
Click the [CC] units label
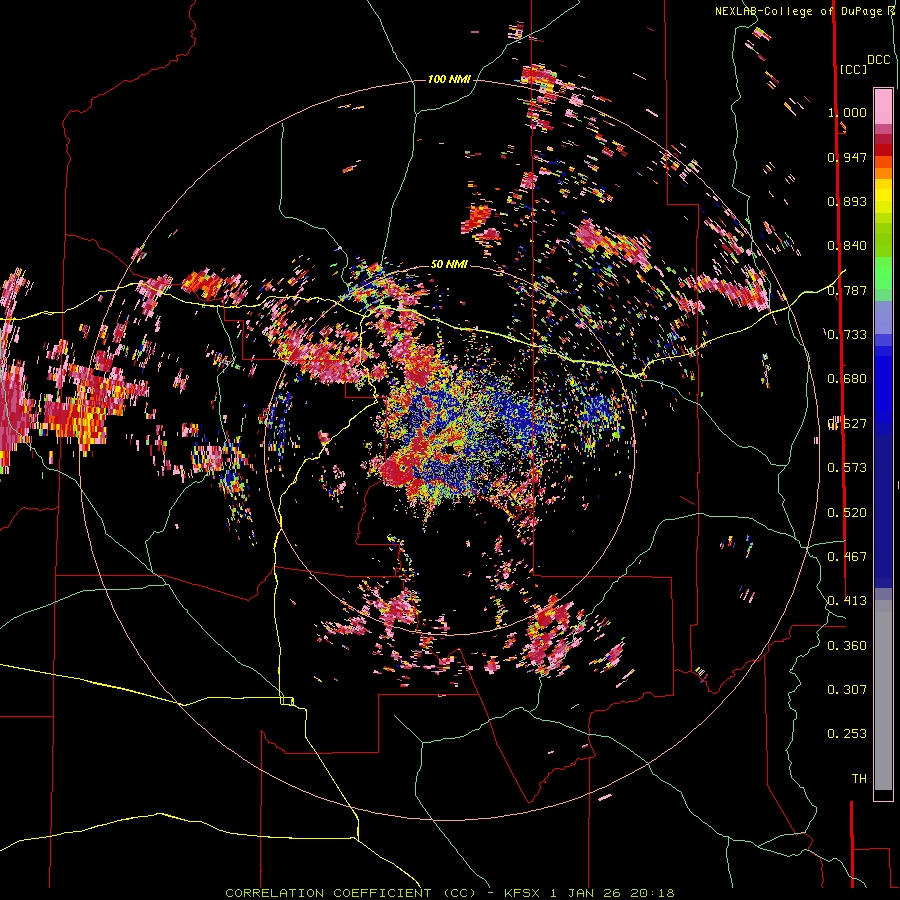(853, 69)
